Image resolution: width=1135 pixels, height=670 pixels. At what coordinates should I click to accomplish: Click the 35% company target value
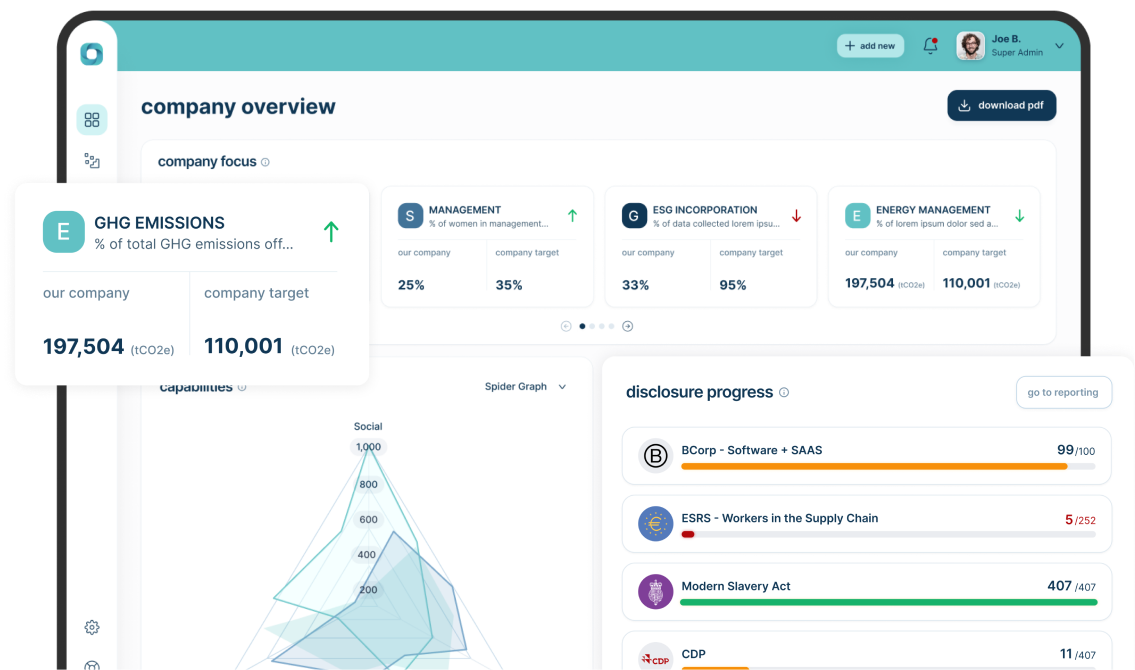pos(509,285)
